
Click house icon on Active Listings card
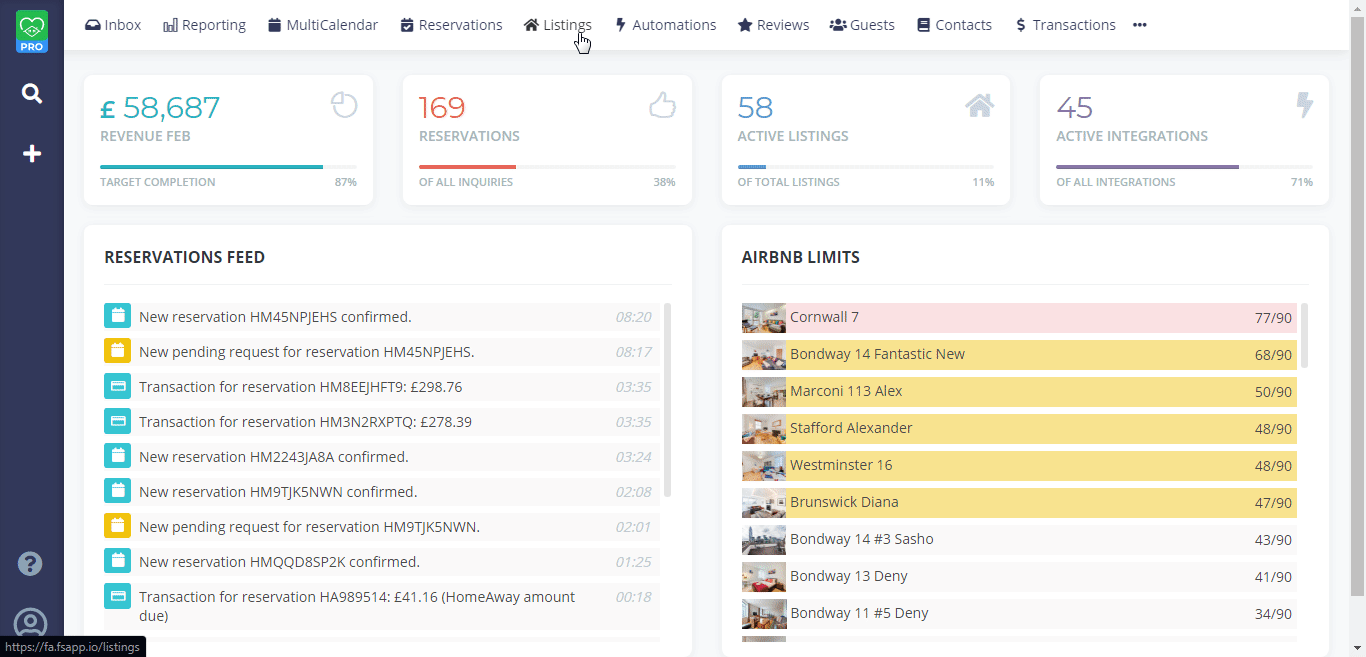tap(980, 105)
